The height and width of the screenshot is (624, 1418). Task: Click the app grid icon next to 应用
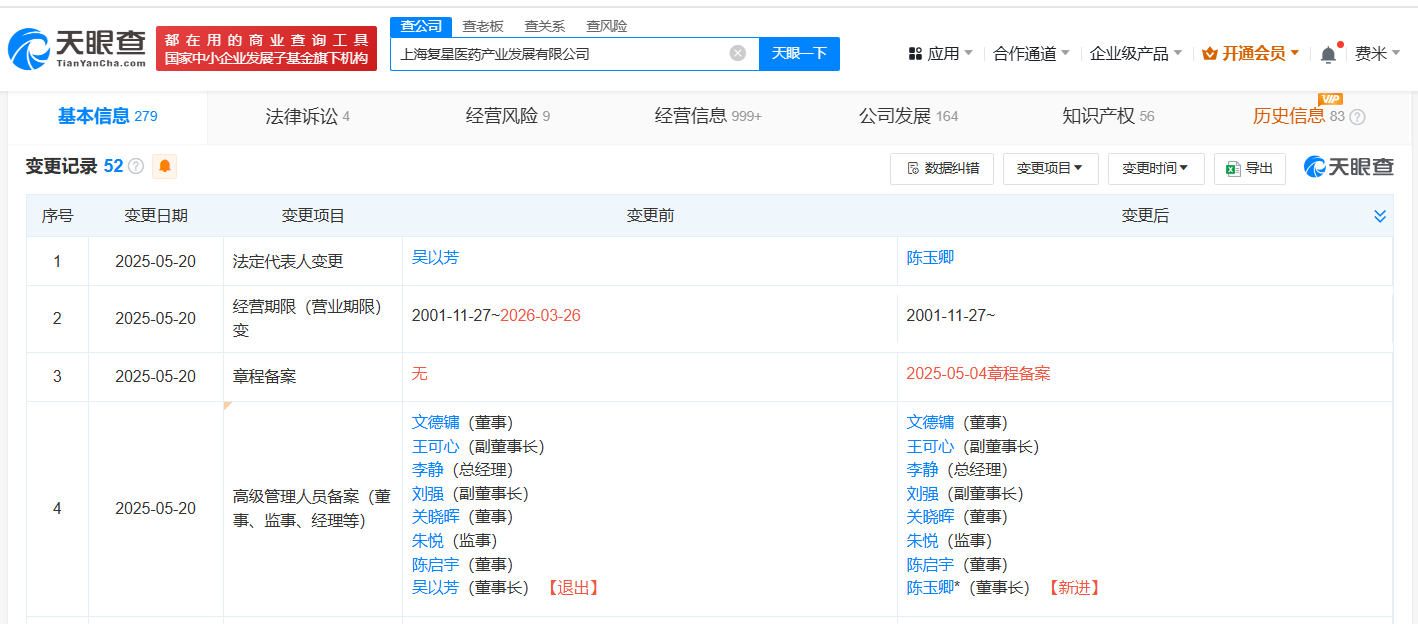coord(915,52)
